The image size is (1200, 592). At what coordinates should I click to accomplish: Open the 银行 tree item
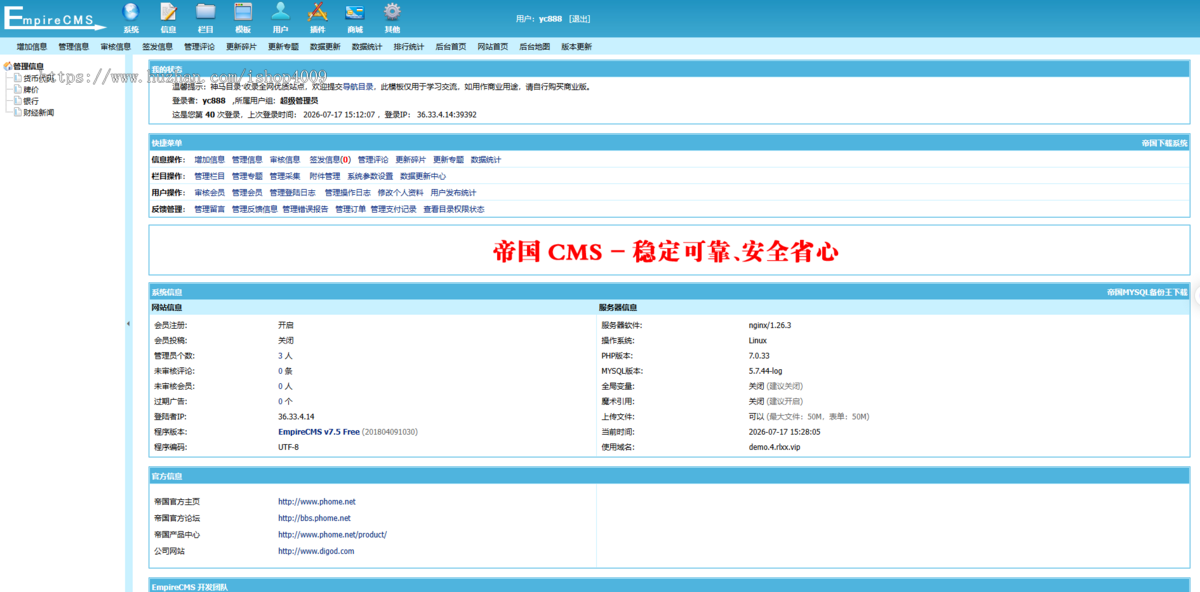click(31, 101)
